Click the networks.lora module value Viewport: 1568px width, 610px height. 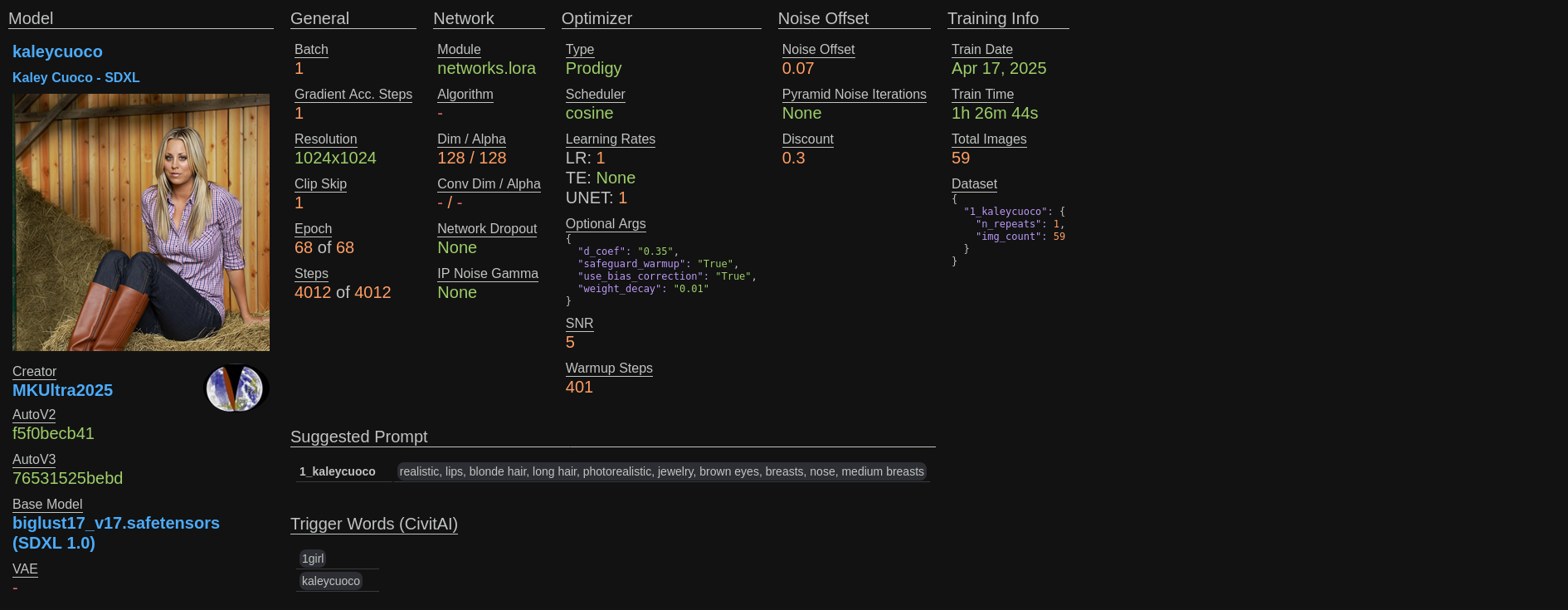click(x=486, y=68)
